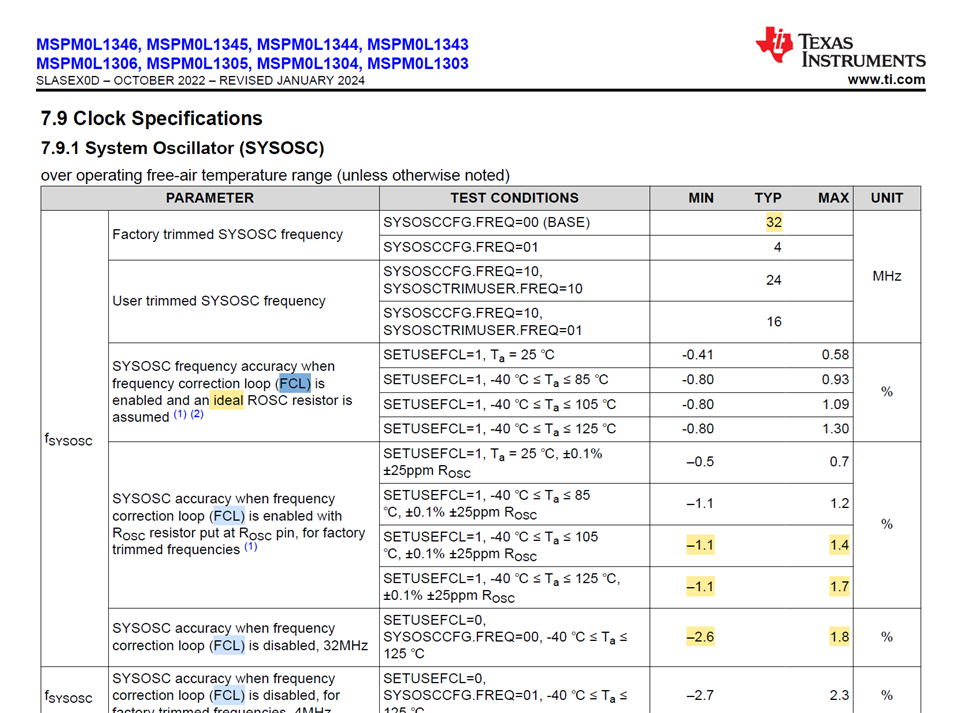Click the highlighted word ideal
This screenshot has width=959, height=713.
[228, 401]
